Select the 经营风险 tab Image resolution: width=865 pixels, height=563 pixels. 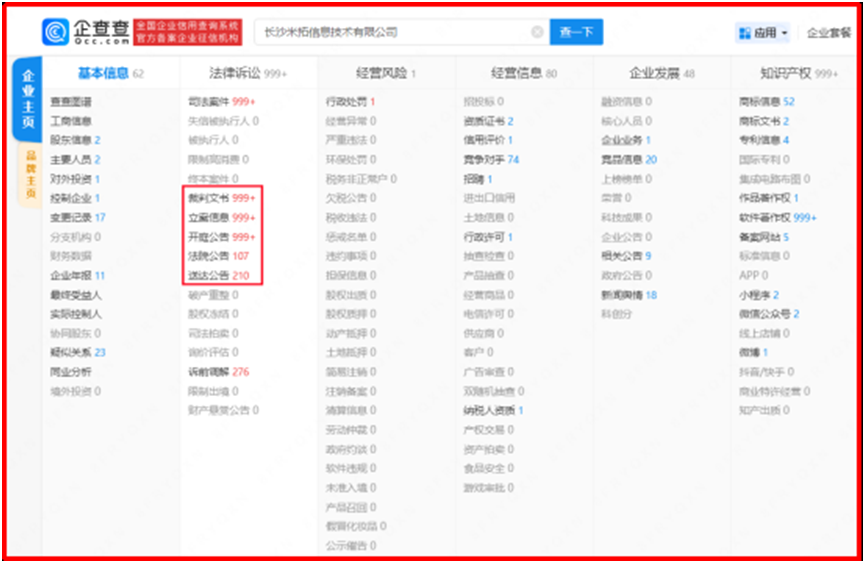click(385, 73)
